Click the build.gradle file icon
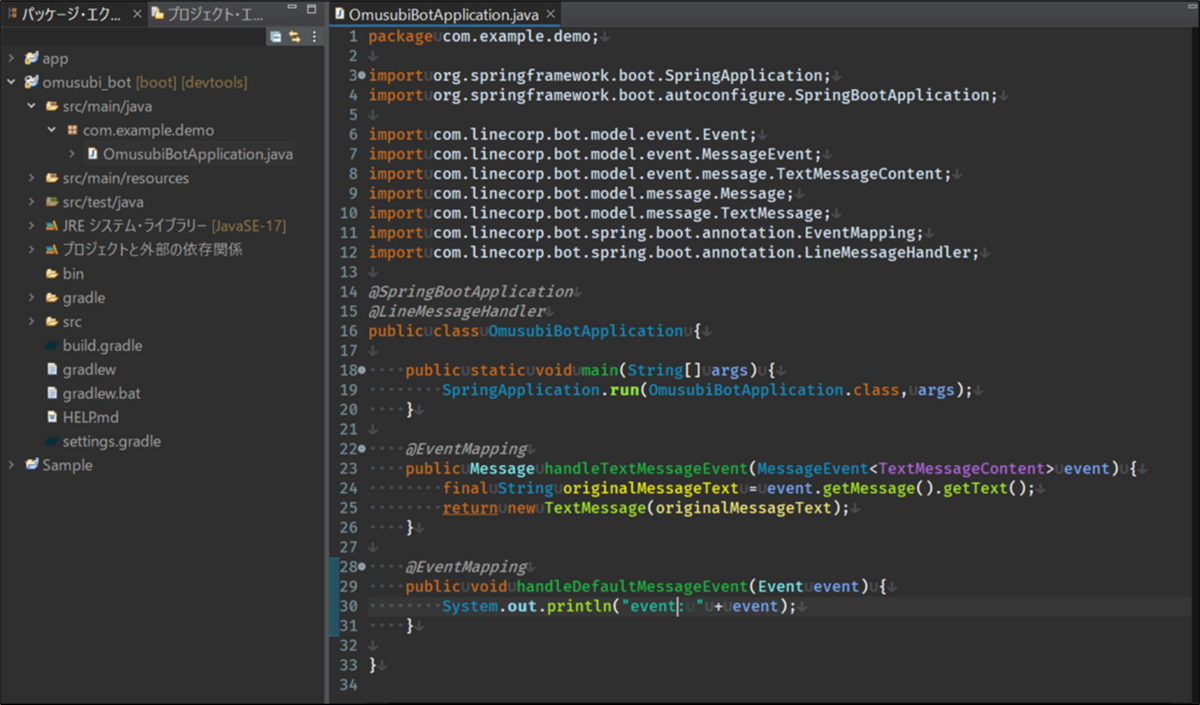Viewport: 1200px width, 705px height. pyautogui.click(x=52, y=346)
